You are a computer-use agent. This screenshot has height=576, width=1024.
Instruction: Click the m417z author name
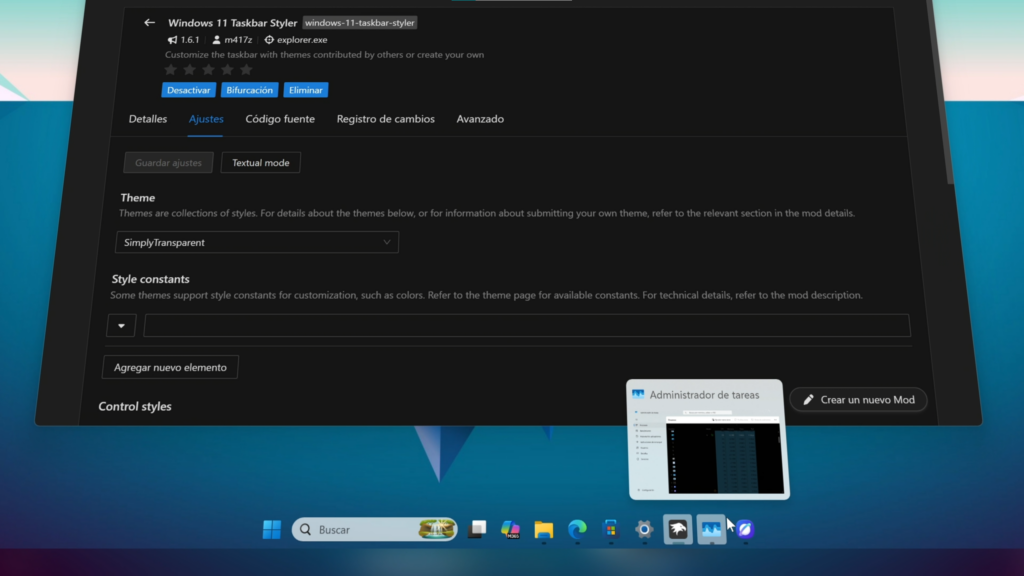pyautogui.click(x=238, y=40)
